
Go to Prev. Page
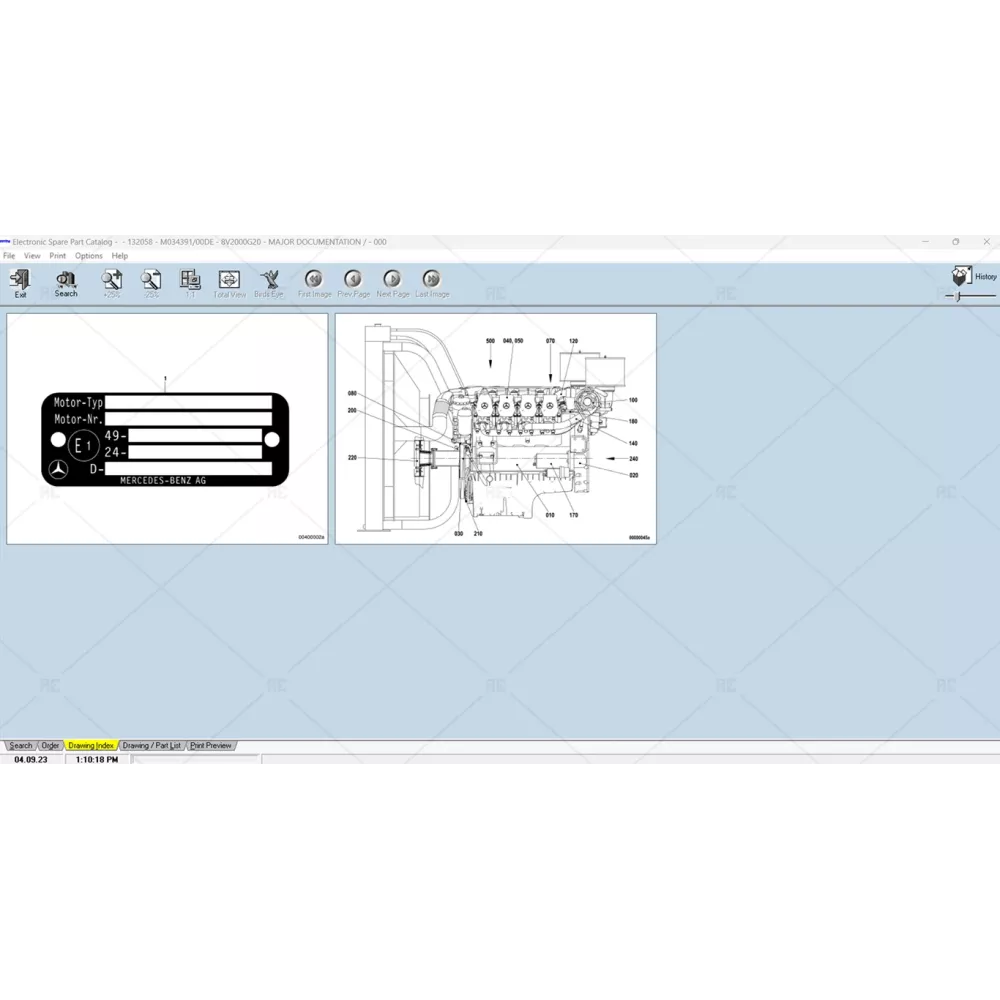353,280
